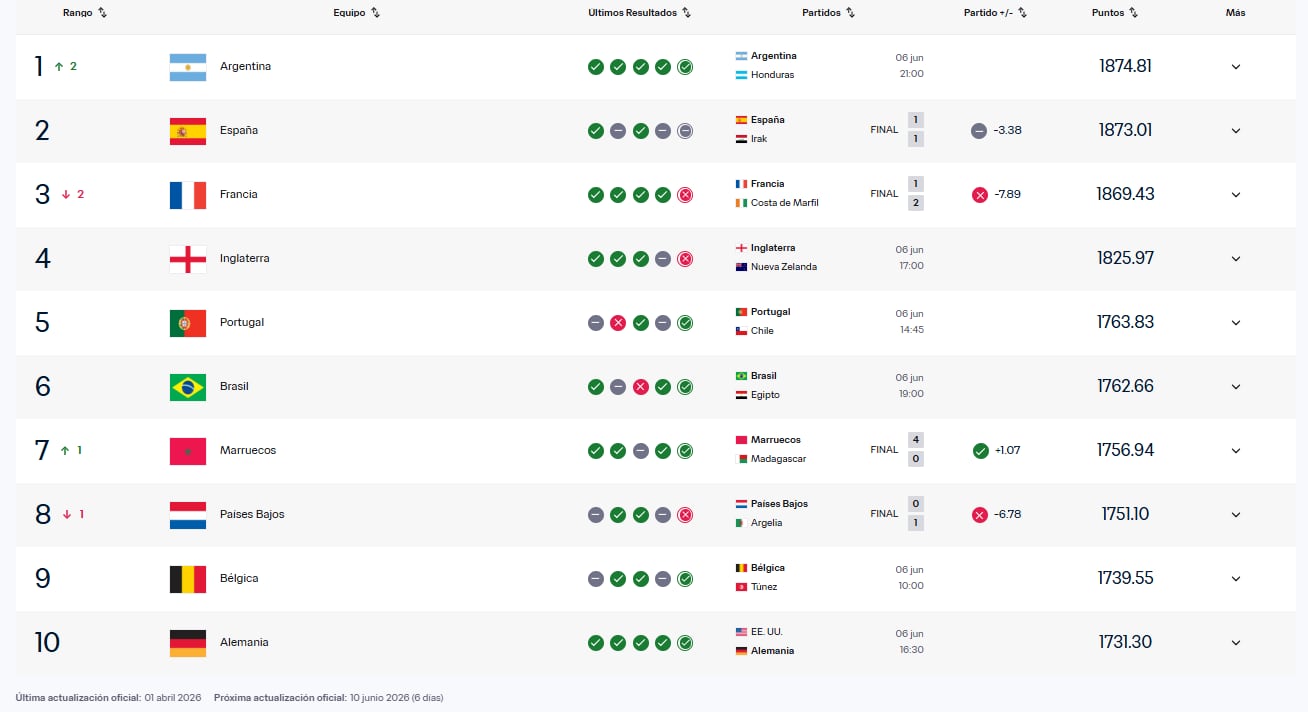Open the Alemania team name link
The height and width of the screenshot is (712, 1308).
tap(244, 642)
